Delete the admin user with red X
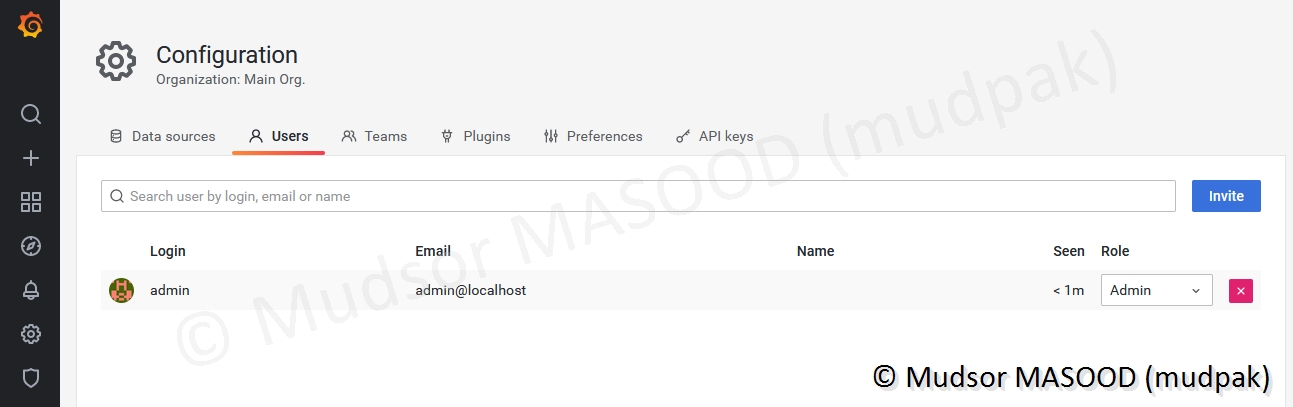The width and height of the screenshot is (1293, 407). (1241, 291)
